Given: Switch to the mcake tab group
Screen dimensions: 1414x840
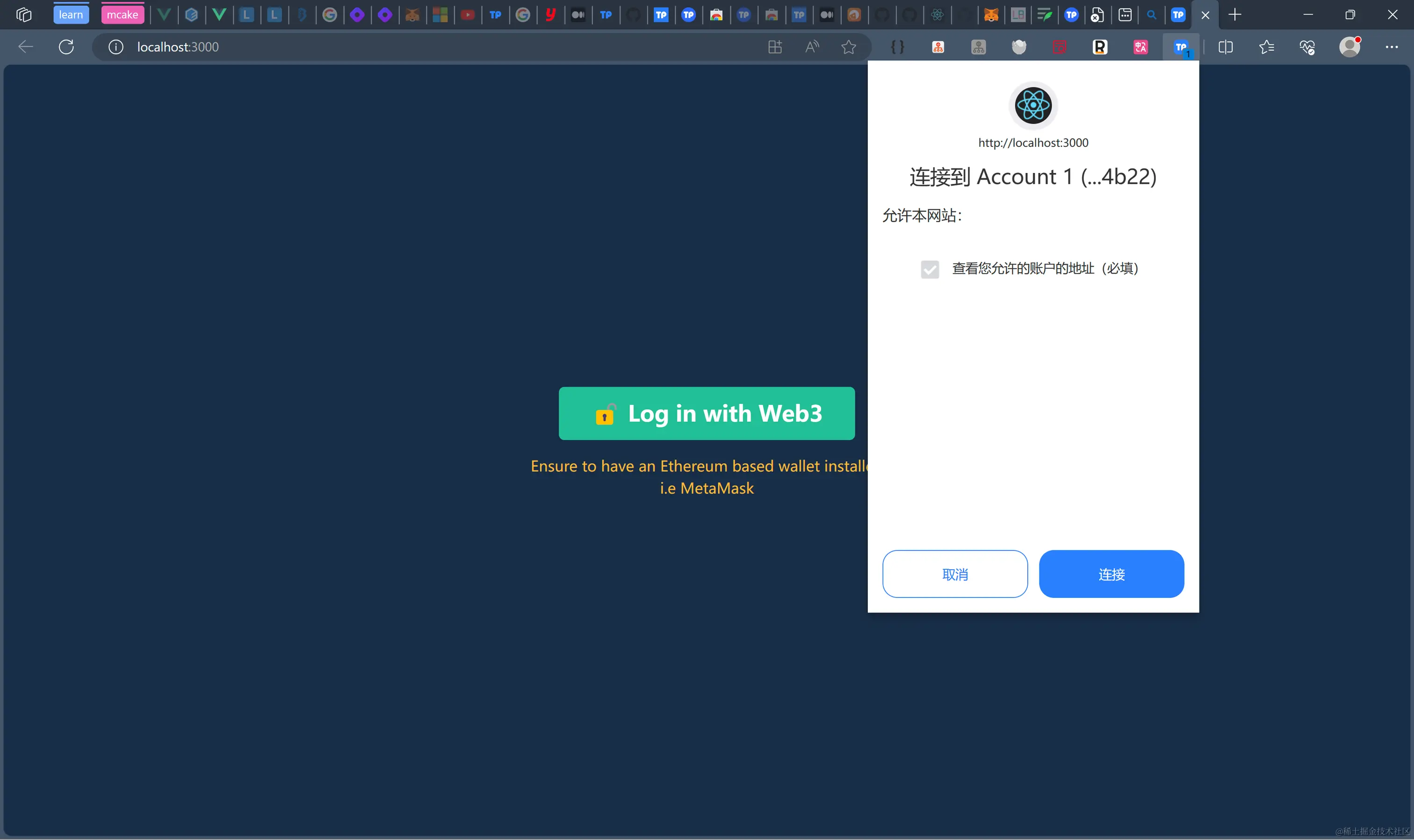Looking at the screenshot, I should click(x=122, y=14).
